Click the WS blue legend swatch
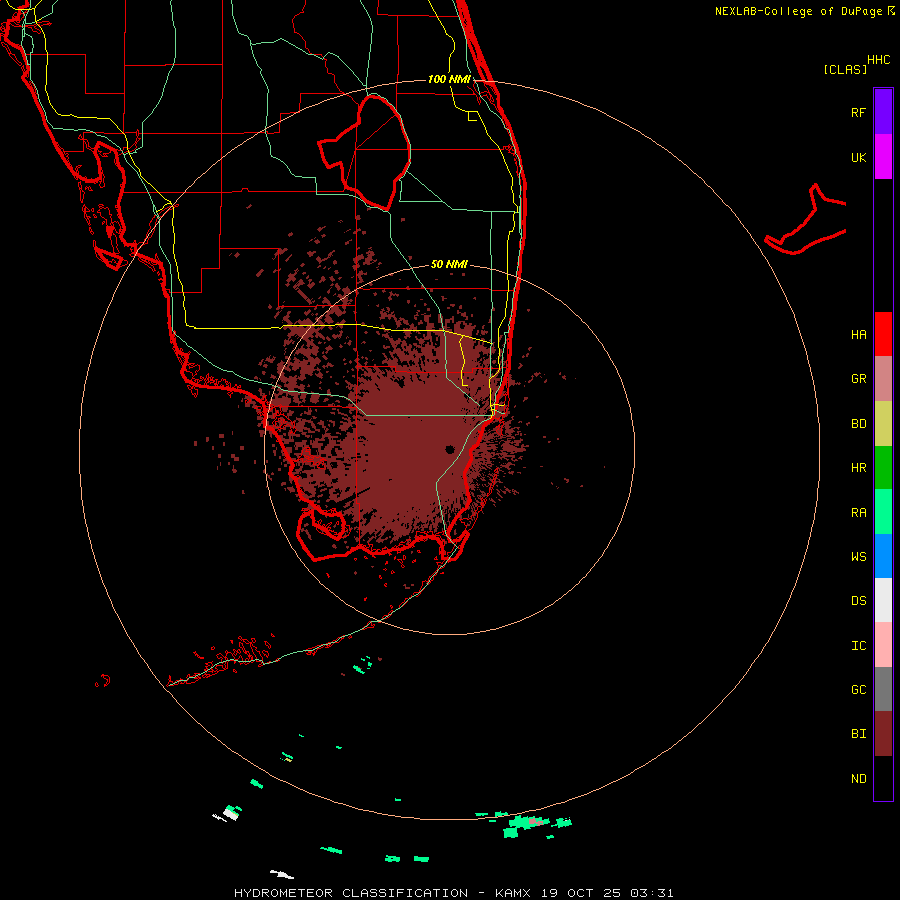The image size is (900, 900). (x=883, y=556)
